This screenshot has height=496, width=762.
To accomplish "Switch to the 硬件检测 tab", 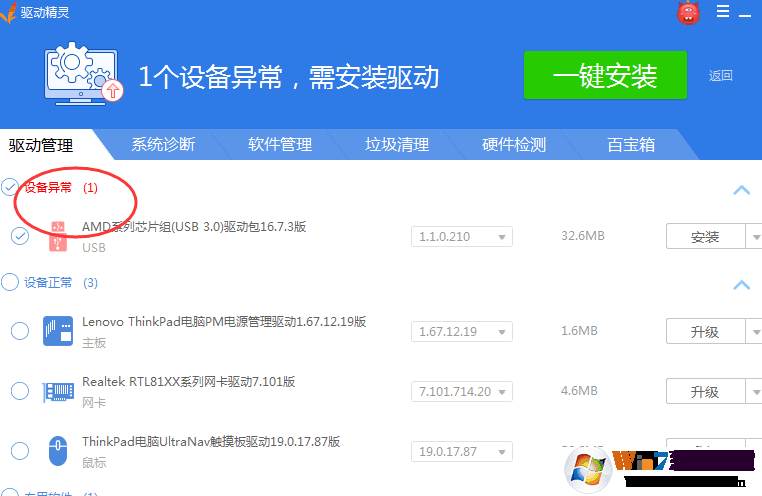I will [x=514, y=144].
